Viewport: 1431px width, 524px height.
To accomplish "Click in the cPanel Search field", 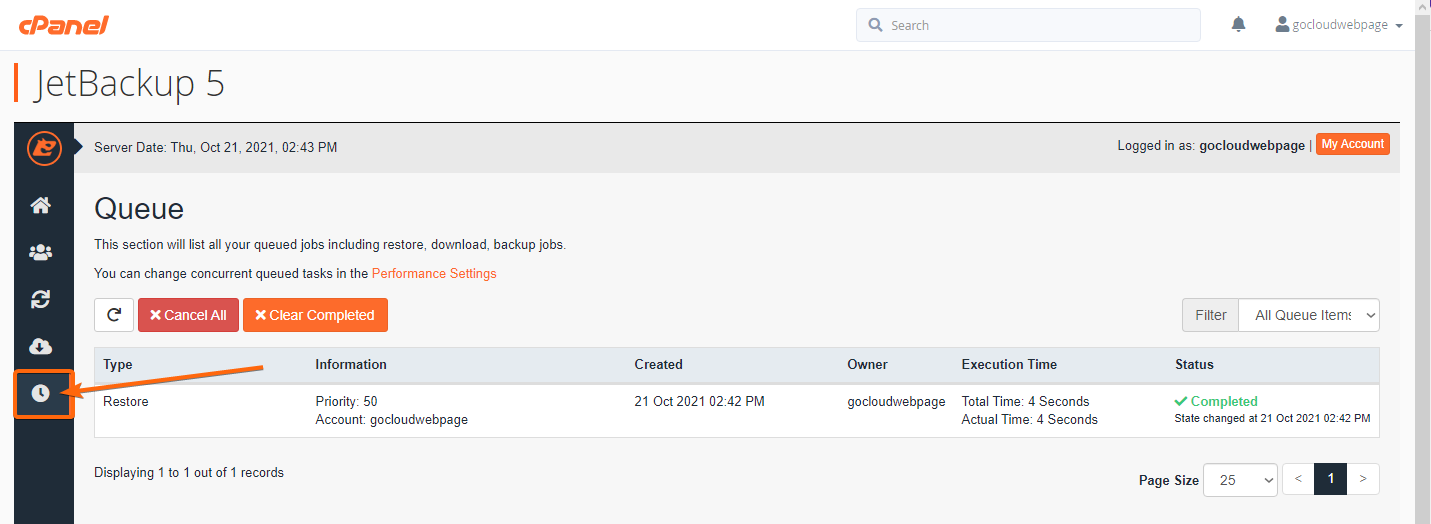I will point(1028,25).
